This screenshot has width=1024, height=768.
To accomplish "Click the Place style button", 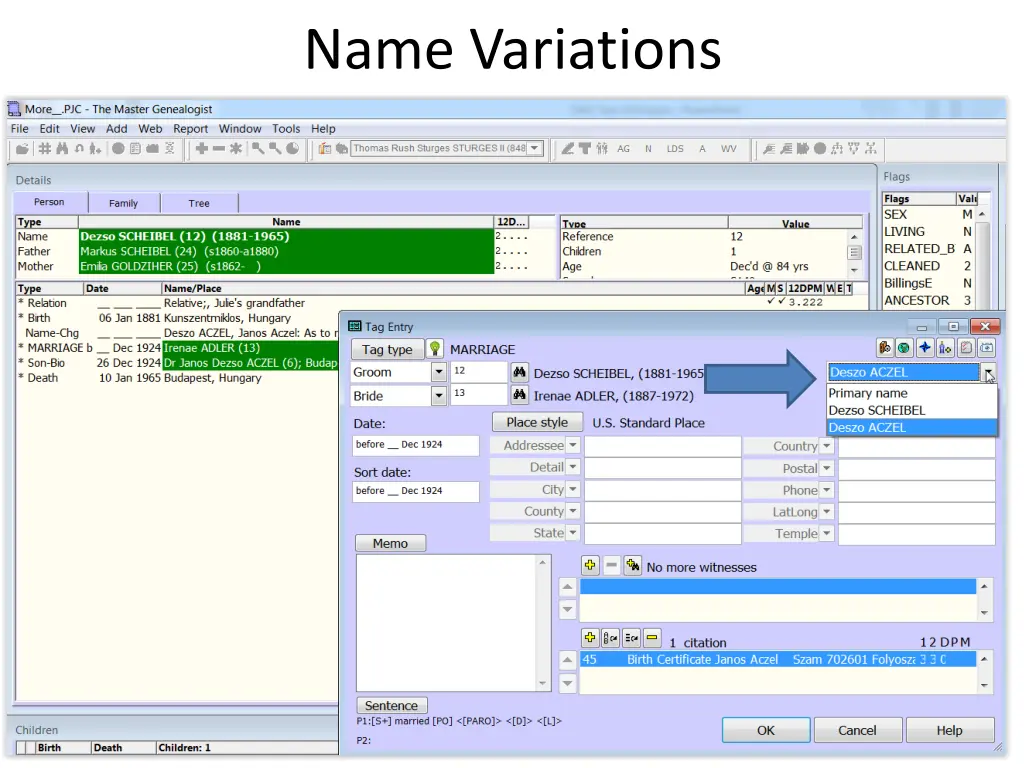I will 537,423.
